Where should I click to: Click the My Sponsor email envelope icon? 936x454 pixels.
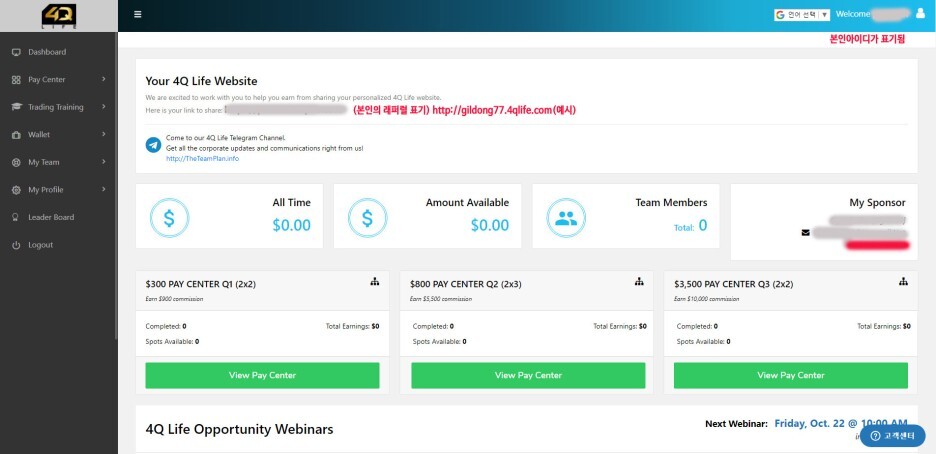point(806,233)
